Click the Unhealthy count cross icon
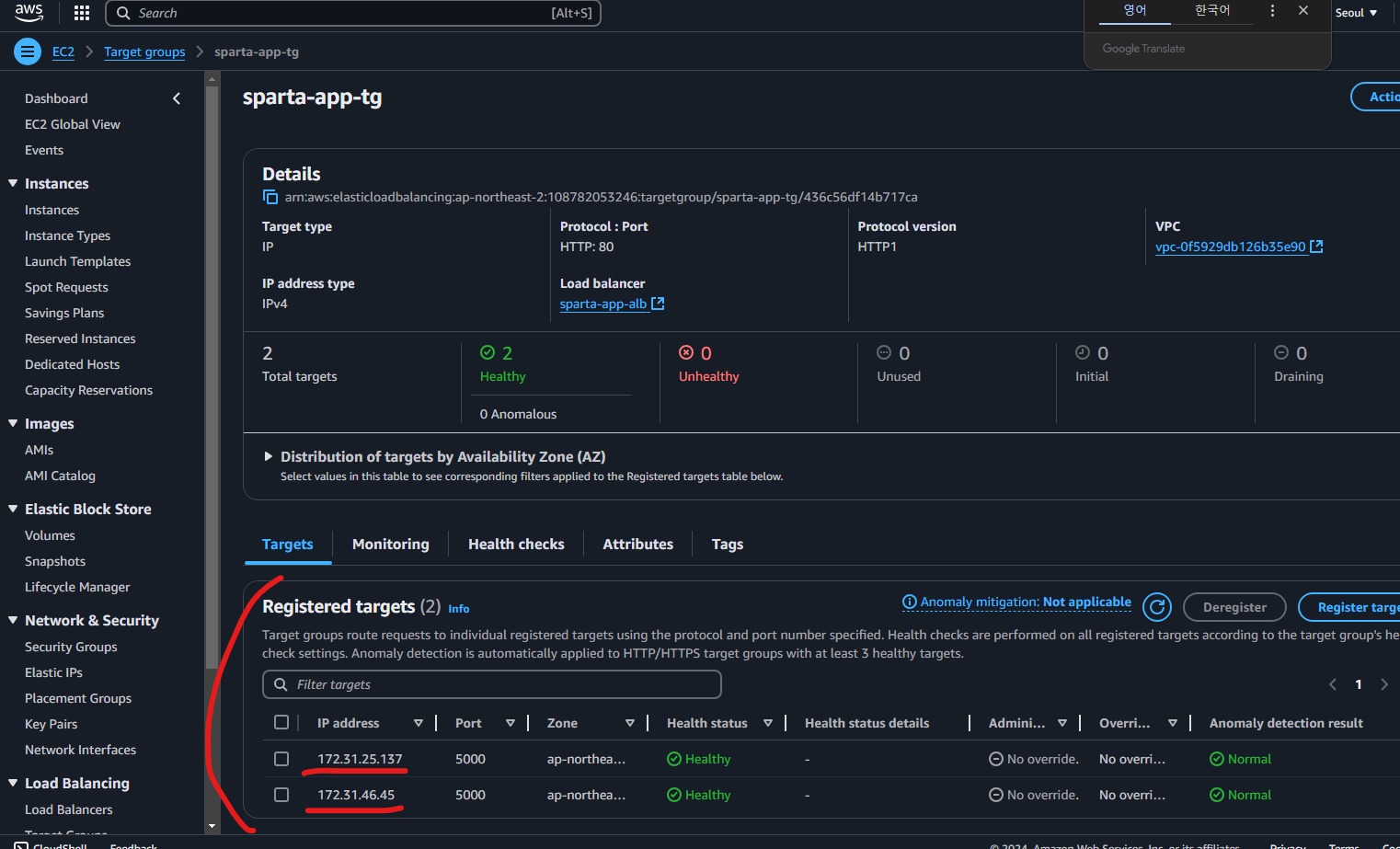This screenshot has height=849, width=1400. coord(686,352)
